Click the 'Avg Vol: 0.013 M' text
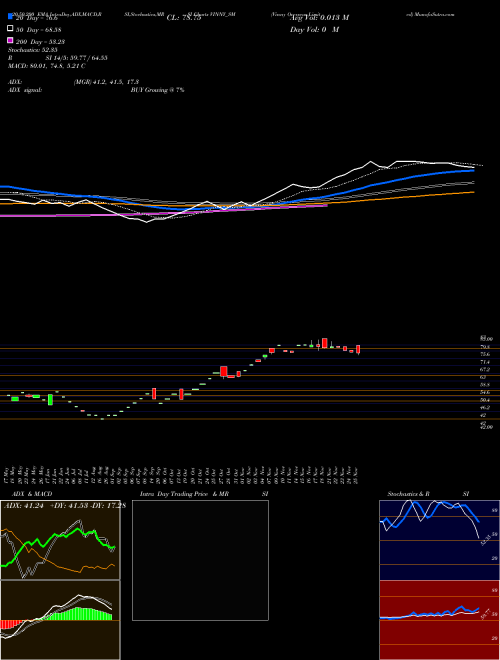This screenshot has height=660, width=500. click(x=319, y=18)
